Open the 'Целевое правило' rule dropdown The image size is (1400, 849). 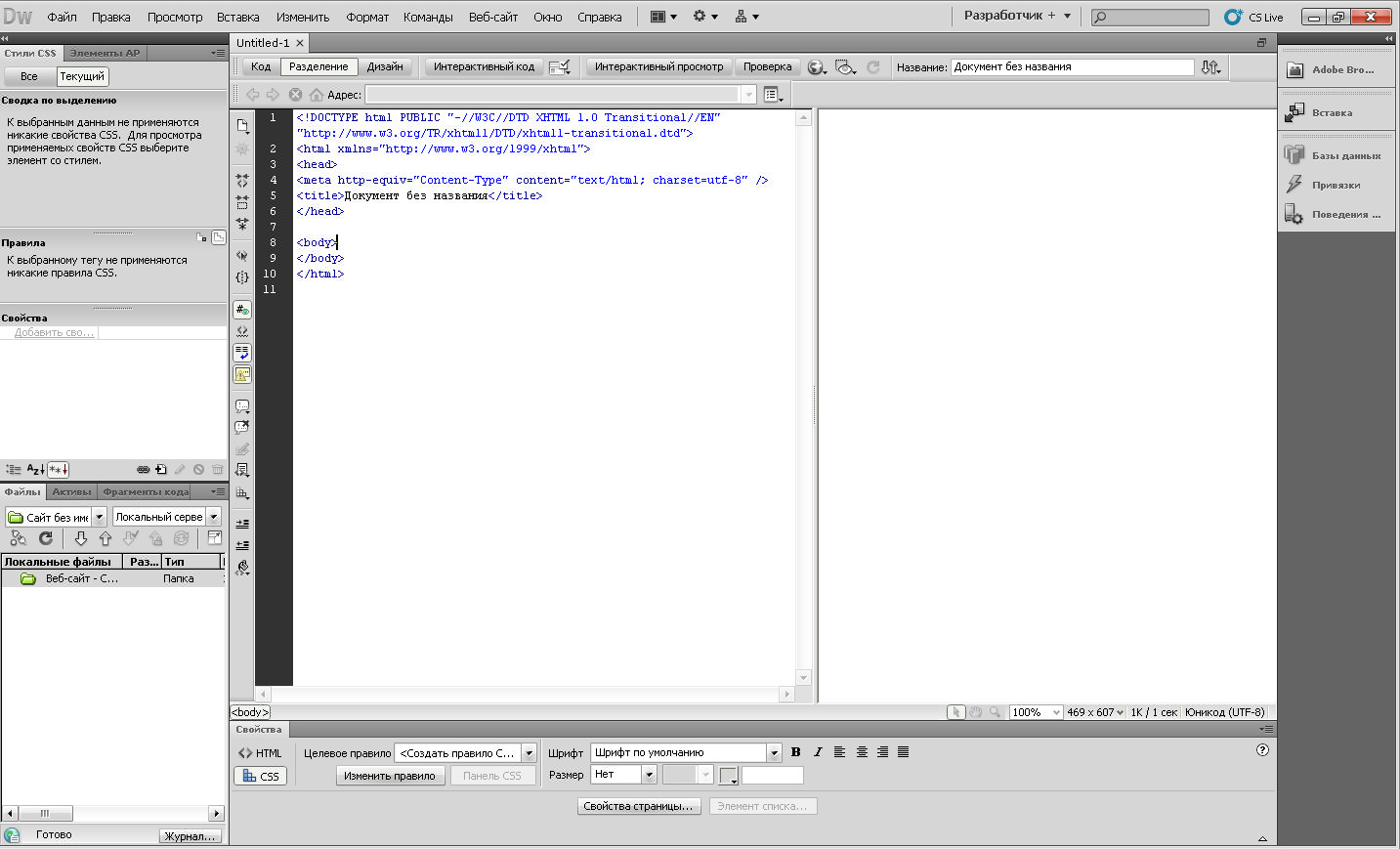pos(529,753)
